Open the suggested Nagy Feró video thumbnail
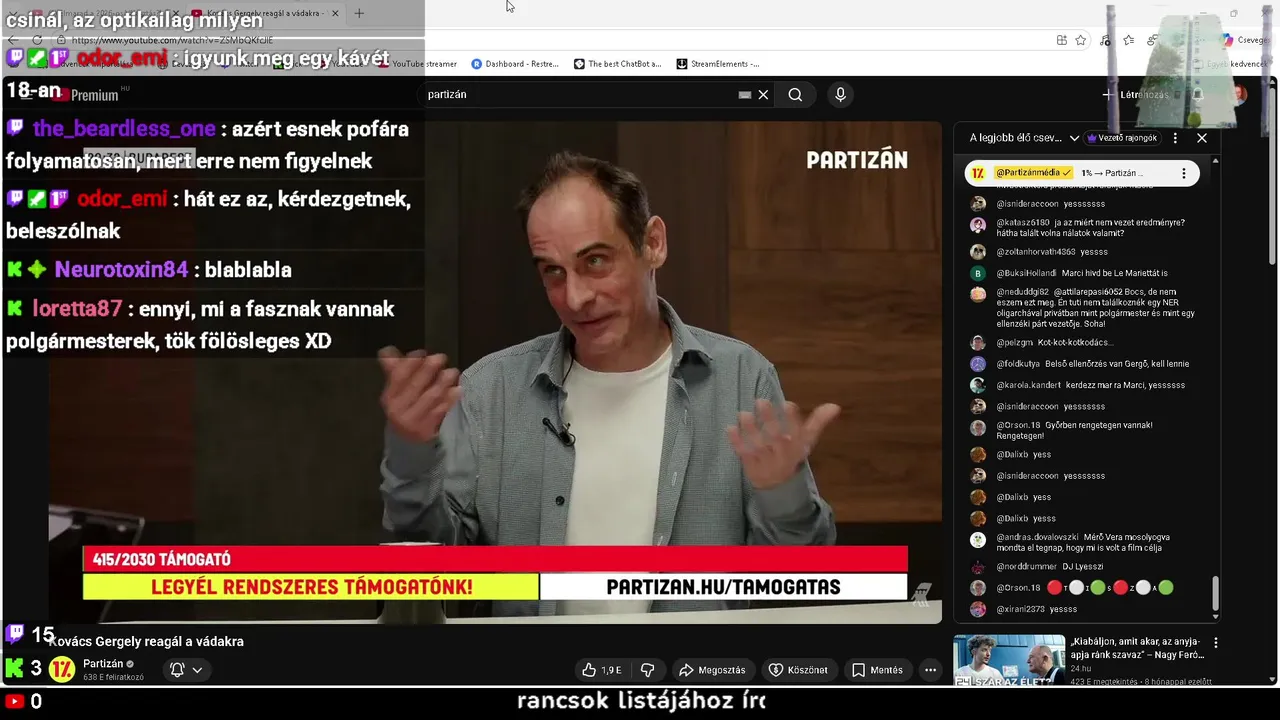 1009,660
